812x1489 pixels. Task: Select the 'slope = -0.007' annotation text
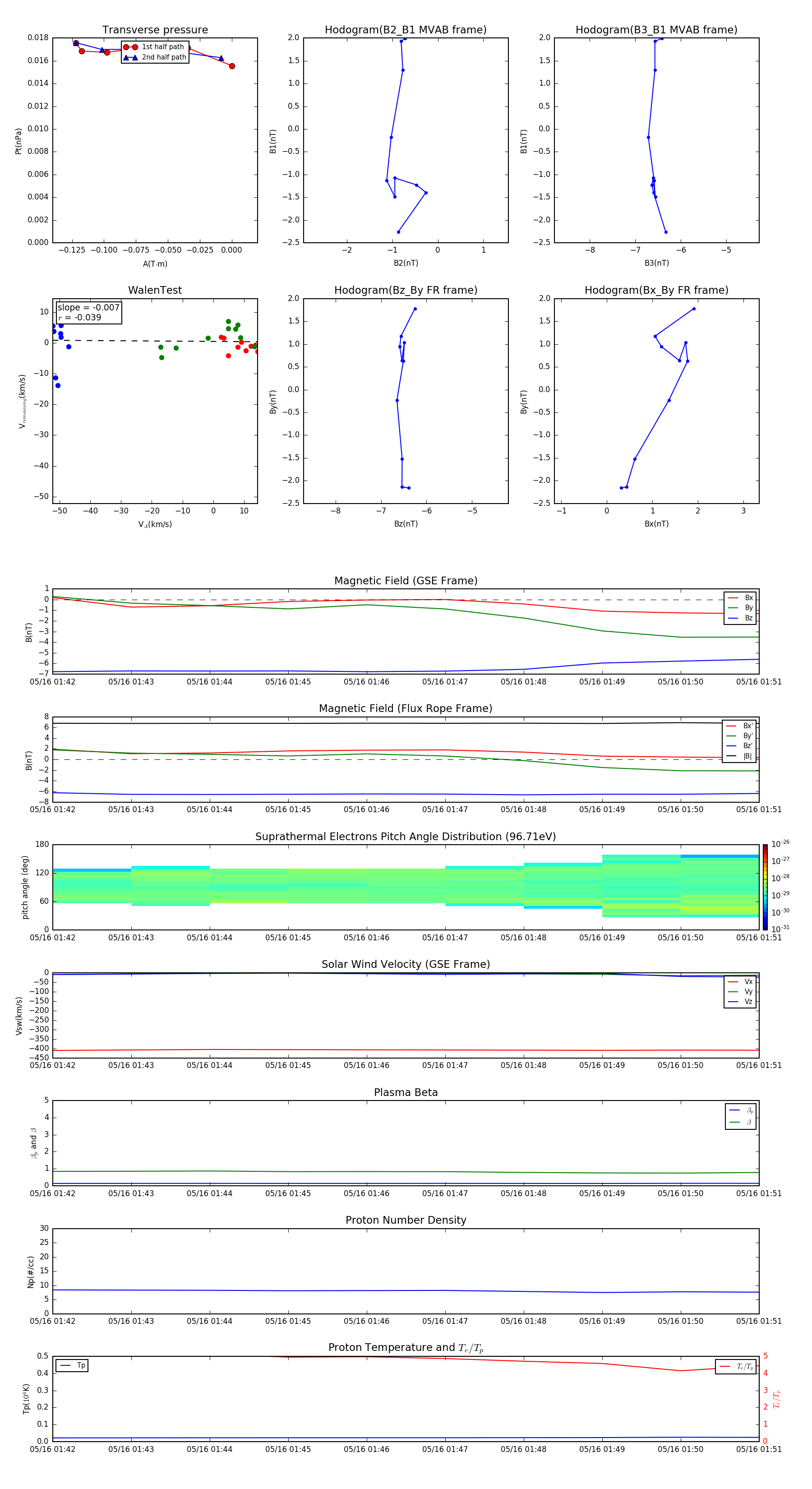(88, 308)
